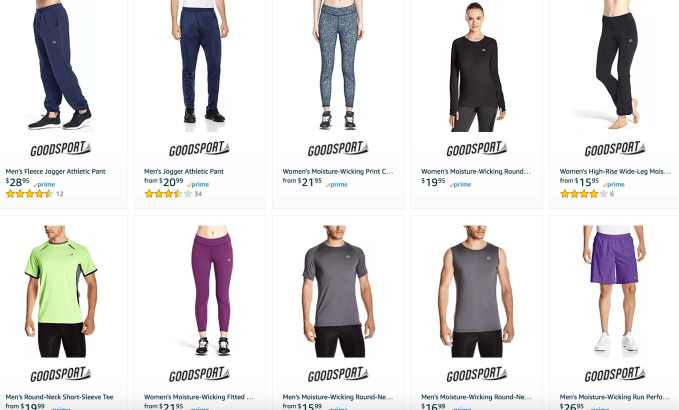Open Men's Fleece Jogger Athletic Pant link
This screenshot has height=410, width=679.
coord(55,171)
